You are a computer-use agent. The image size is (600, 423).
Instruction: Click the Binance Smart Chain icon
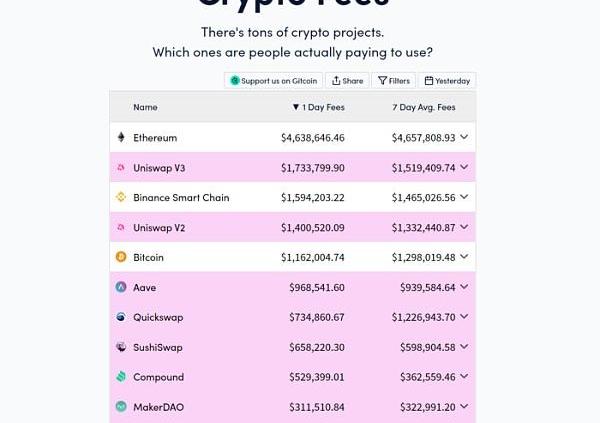[121, 197]
